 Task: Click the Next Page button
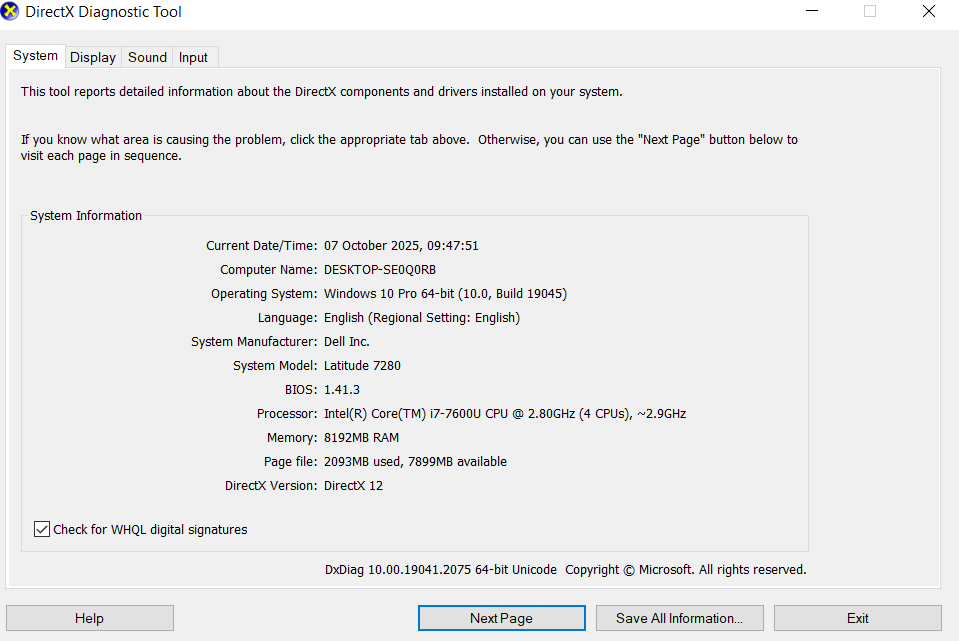(x=501, y=618)
